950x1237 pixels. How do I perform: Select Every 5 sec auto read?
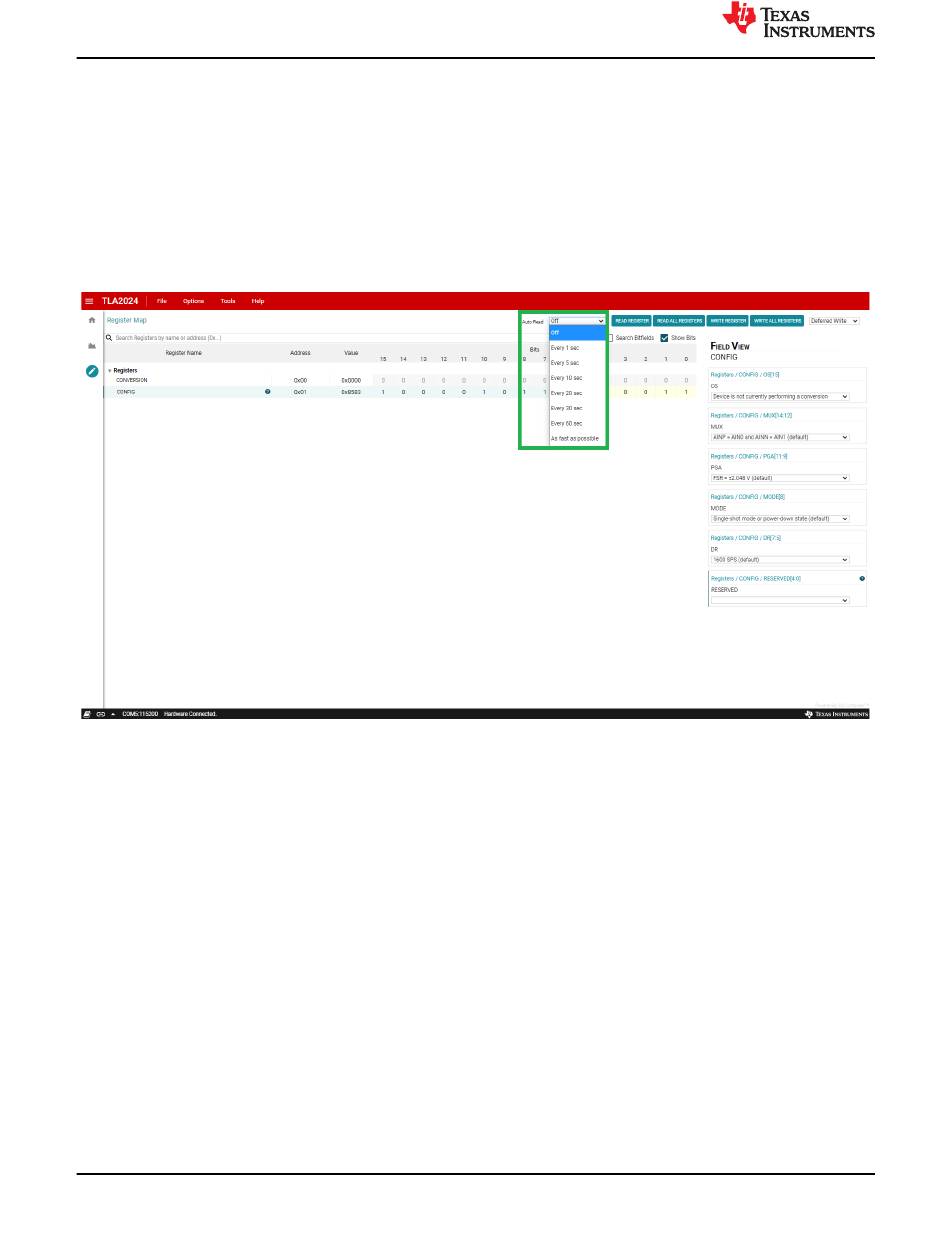point(577,363)
